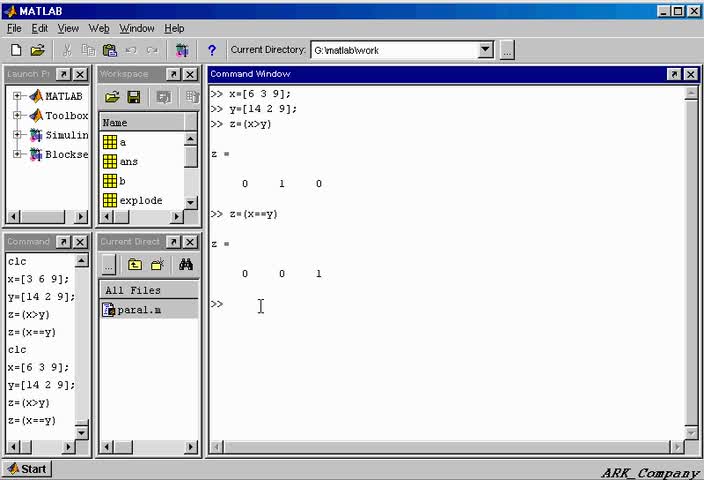Click the Help question mark icon
The image size is (704, 480).
click(211, 50)
